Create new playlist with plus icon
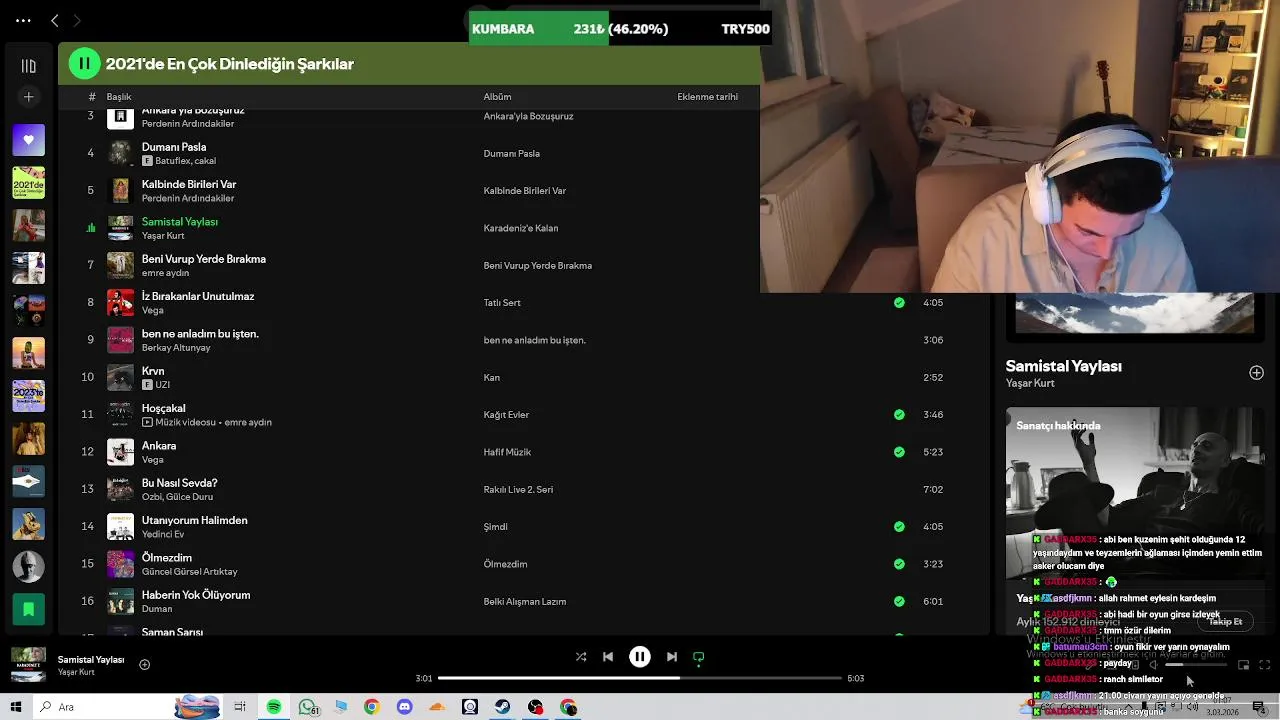The height and width of the screenshot is (720, 1280). click(x=28, y=97)
